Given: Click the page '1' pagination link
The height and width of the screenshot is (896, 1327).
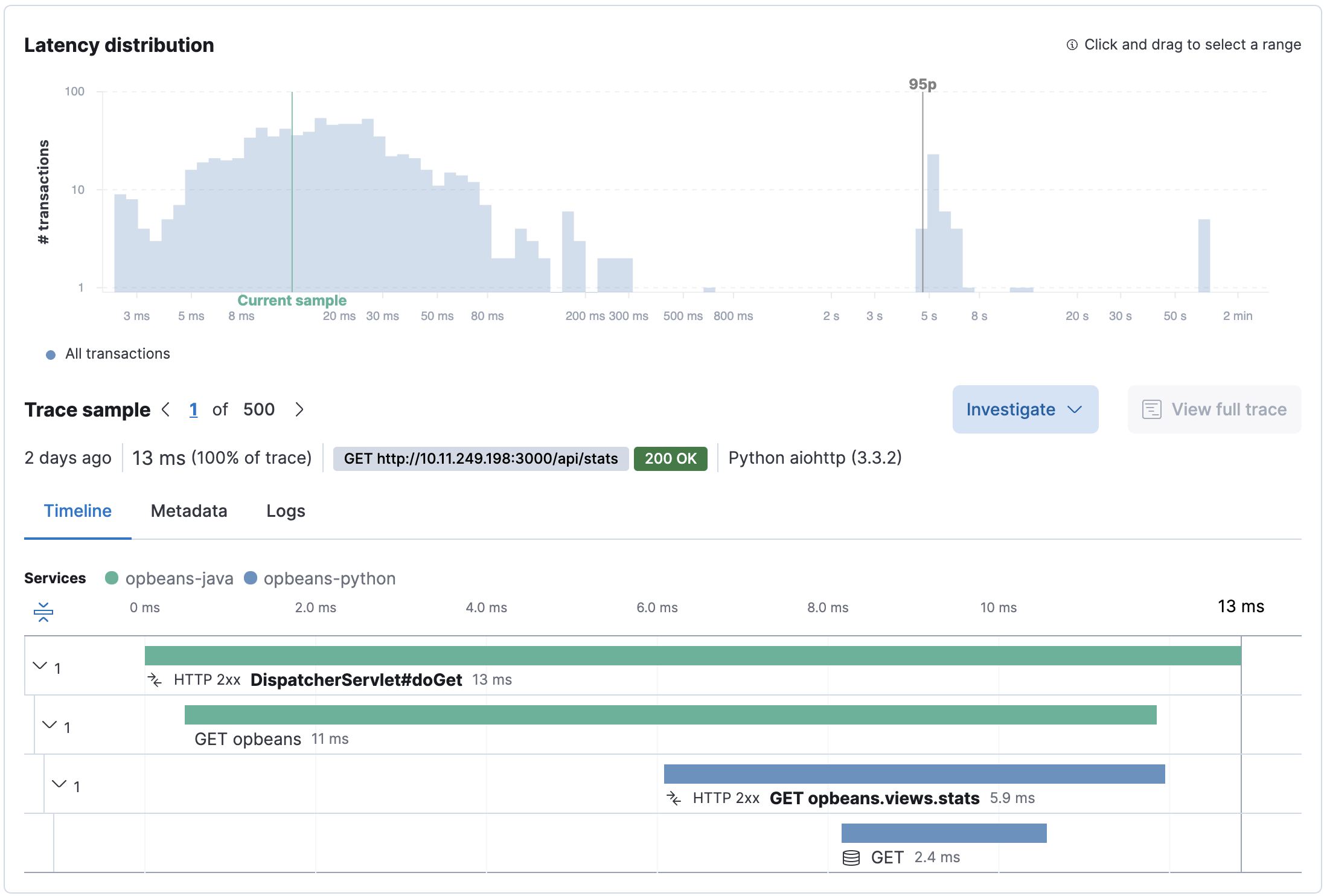Looking at the screenshot, I should pos(194,409).
